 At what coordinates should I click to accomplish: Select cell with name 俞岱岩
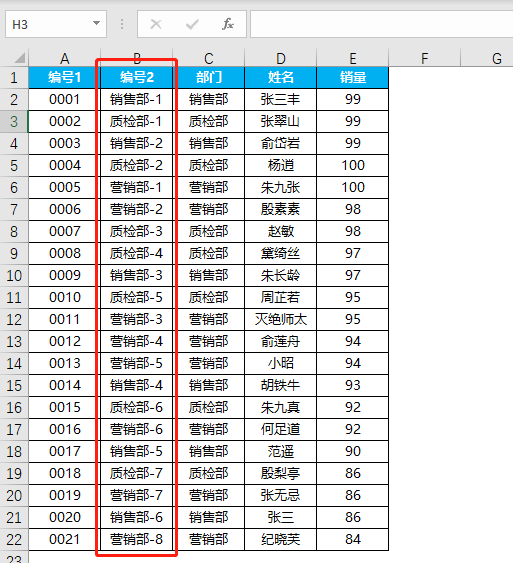[281, 144]
